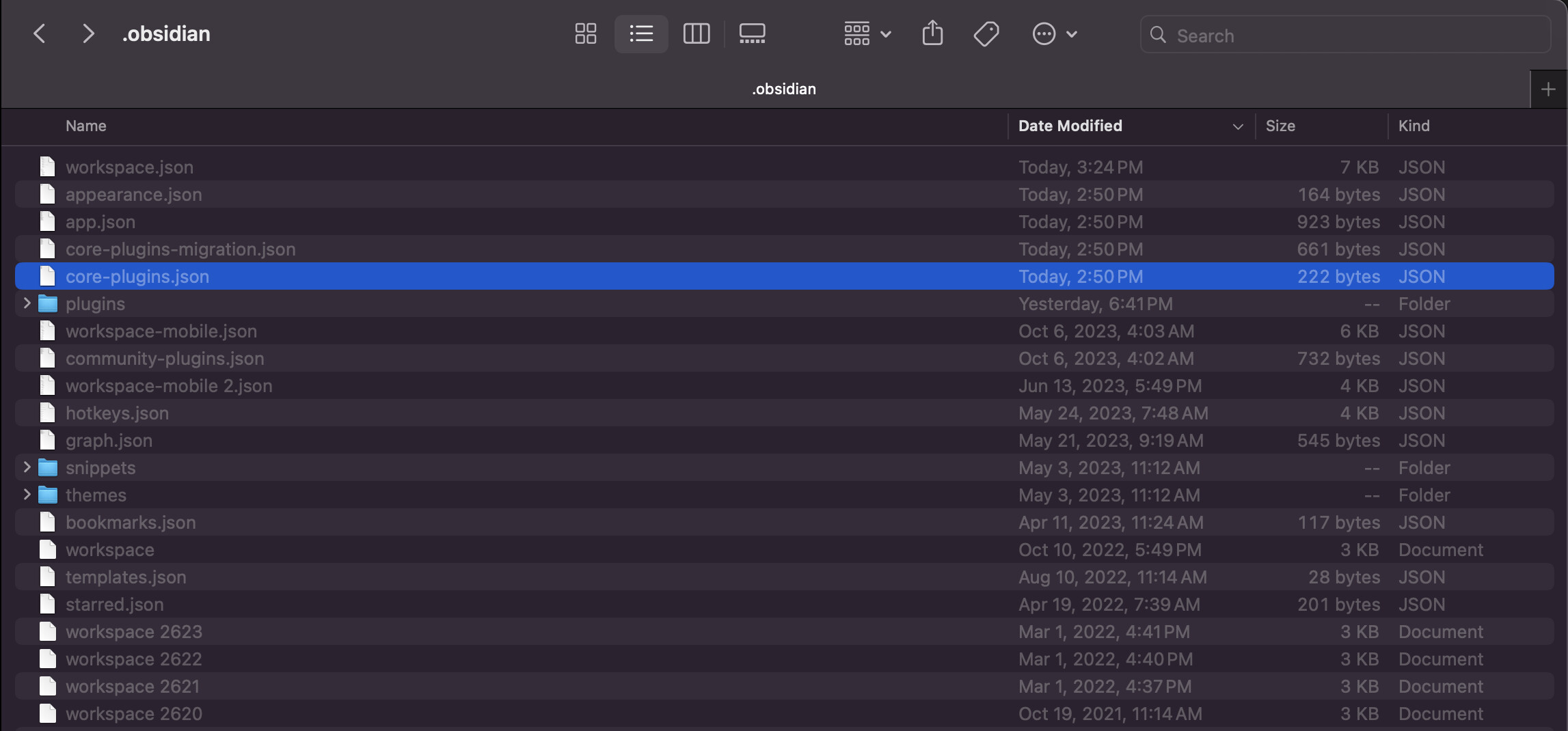The image size is (1568, 731).
Task: Open the More actions ellipsis menu
Action: [x=1055, y=33]
